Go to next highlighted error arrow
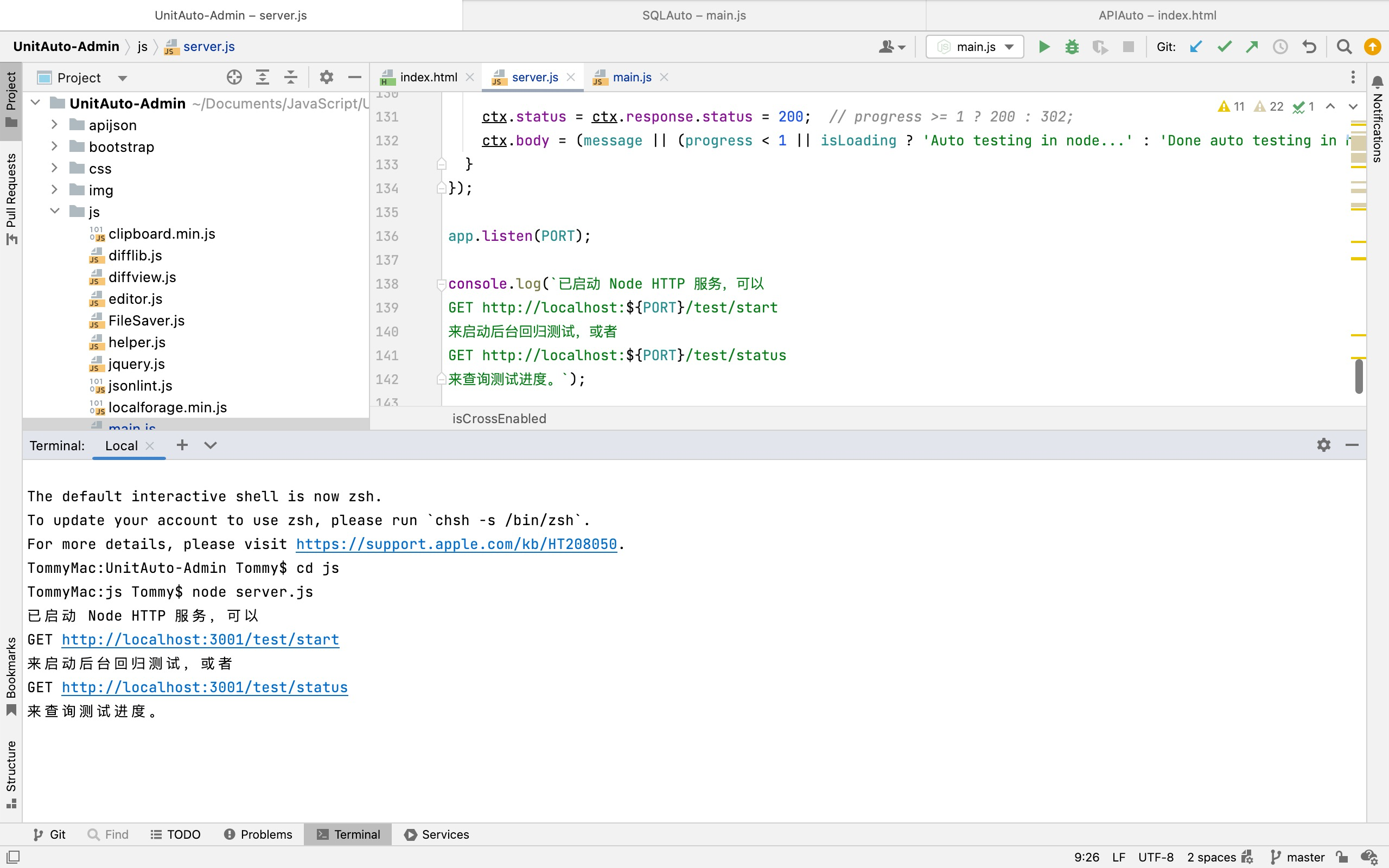 tap(1353, 107)
